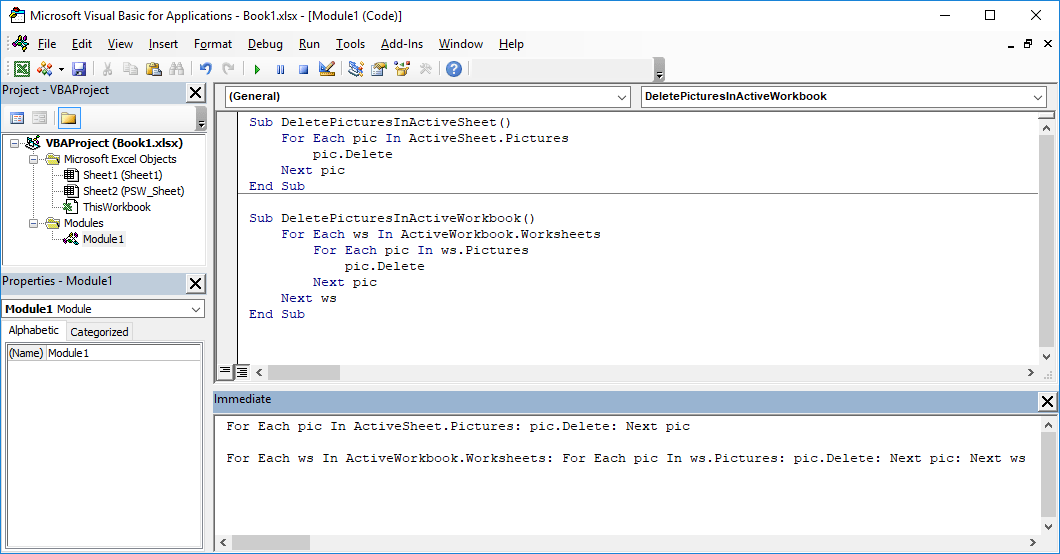
Task: Open the Insert object dropdown arrow in toolbar
Action: (x=61, y=69)
